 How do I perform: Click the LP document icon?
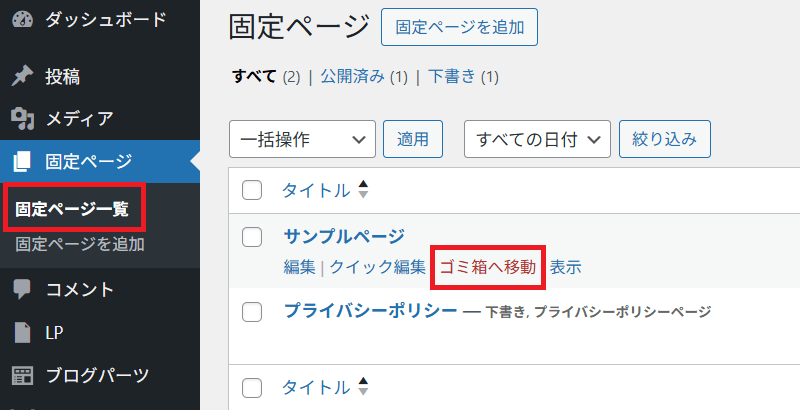click(x=22, y=332)
